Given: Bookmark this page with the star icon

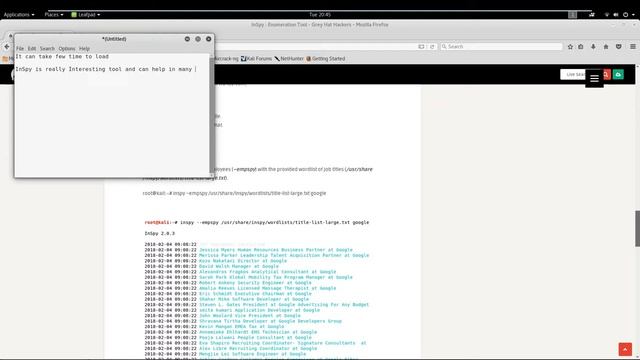Looking at the screenshot, I should pos(570,47).
